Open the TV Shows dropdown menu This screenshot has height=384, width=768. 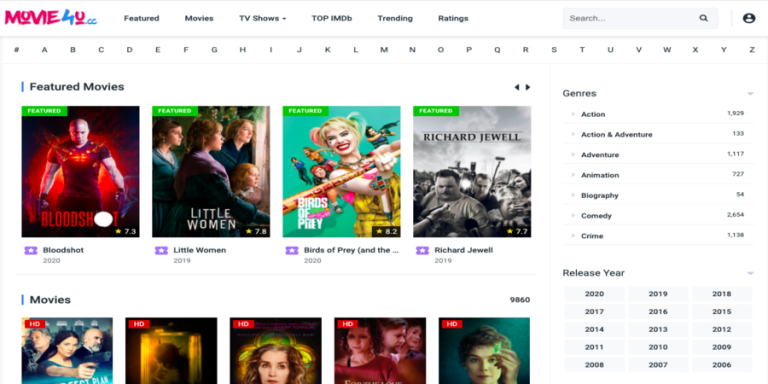pyautogui.click(x=263, y=18)
